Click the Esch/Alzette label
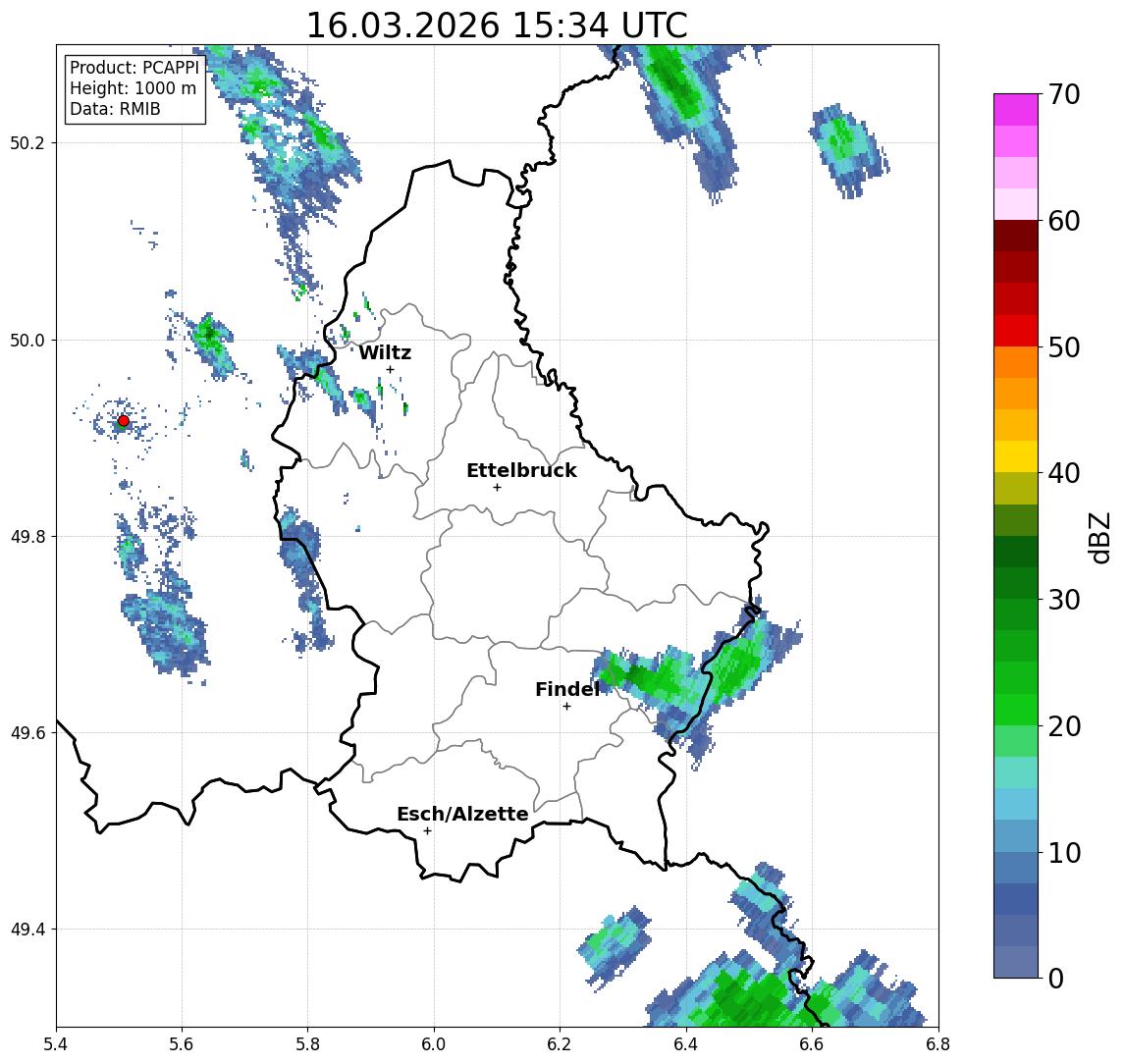This screenshot has width=1124, height=1064. 462,814
